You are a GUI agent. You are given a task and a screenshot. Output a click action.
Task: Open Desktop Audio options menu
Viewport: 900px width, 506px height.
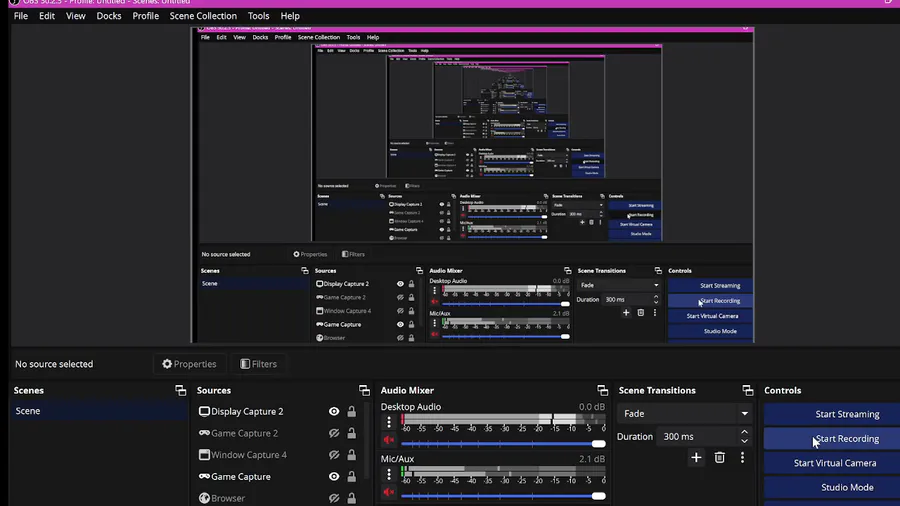point(389,422)
